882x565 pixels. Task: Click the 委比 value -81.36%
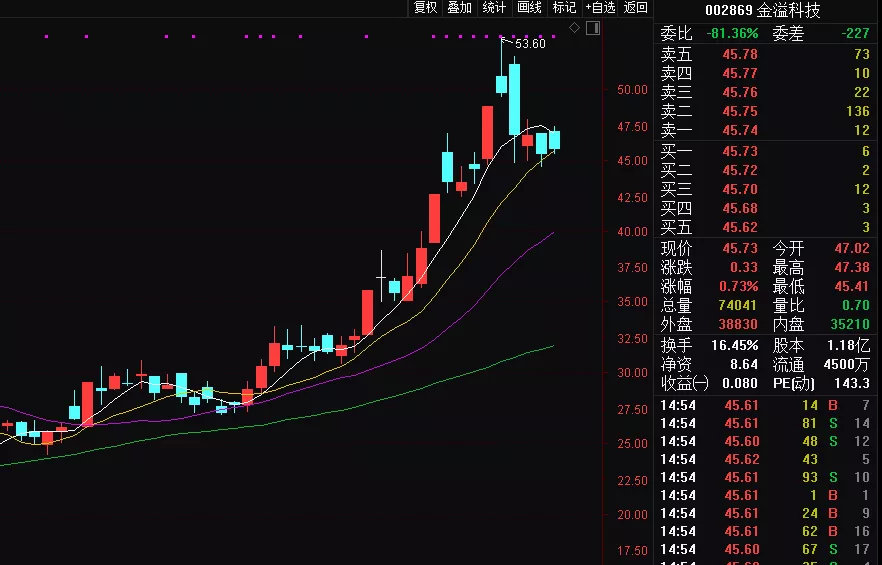pyautogui.click(x=732, y=34)
